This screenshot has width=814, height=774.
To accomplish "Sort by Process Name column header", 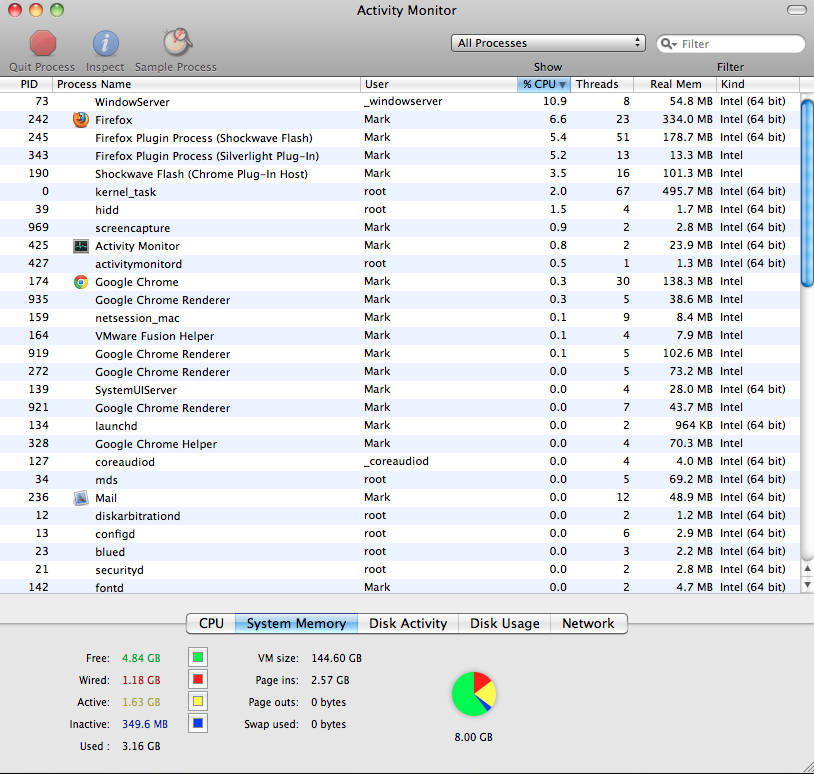I will point(206,84).
